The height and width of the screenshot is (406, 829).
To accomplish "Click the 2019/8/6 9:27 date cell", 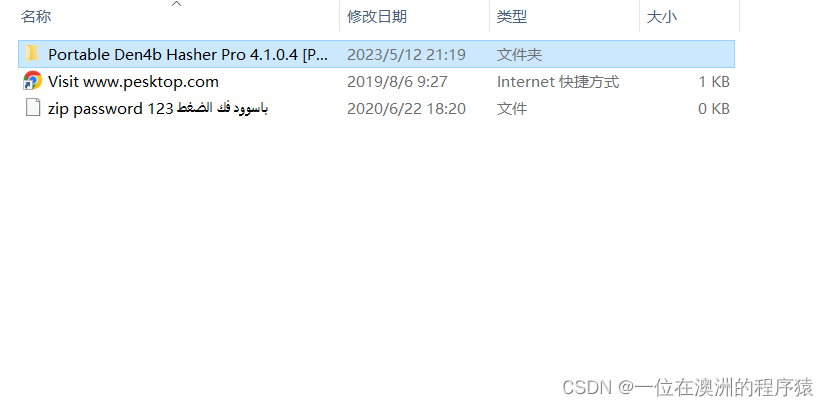I will pyautogui.click(x=397, y=81).
